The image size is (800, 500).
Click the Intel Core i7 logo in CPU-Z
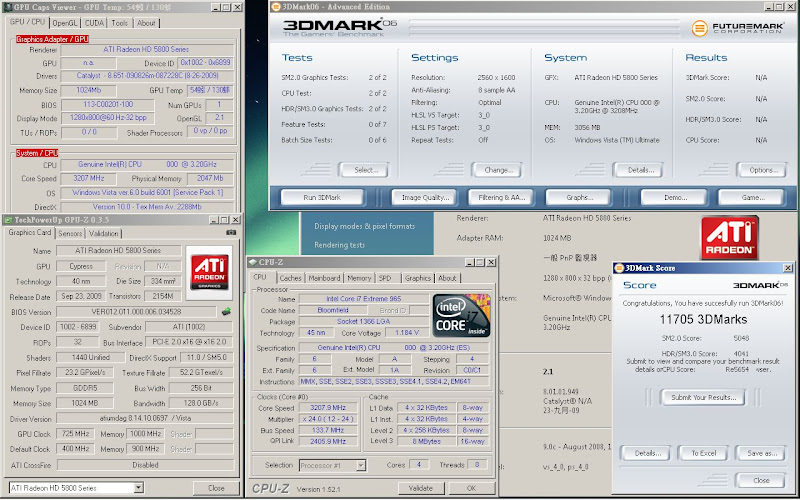[x=461, y=315]
